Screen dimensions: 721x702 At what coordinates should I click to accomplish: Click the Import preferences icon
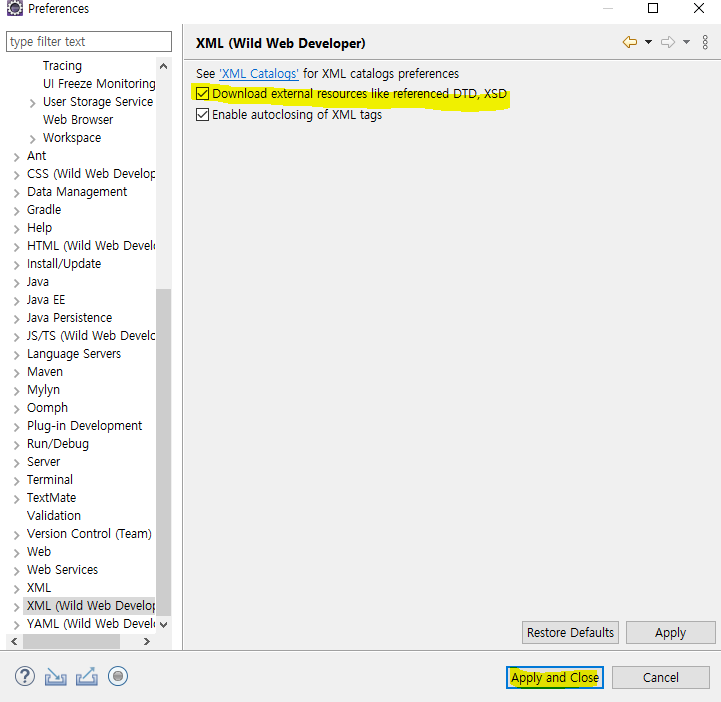pyautogui.click(x=56, y=677)
